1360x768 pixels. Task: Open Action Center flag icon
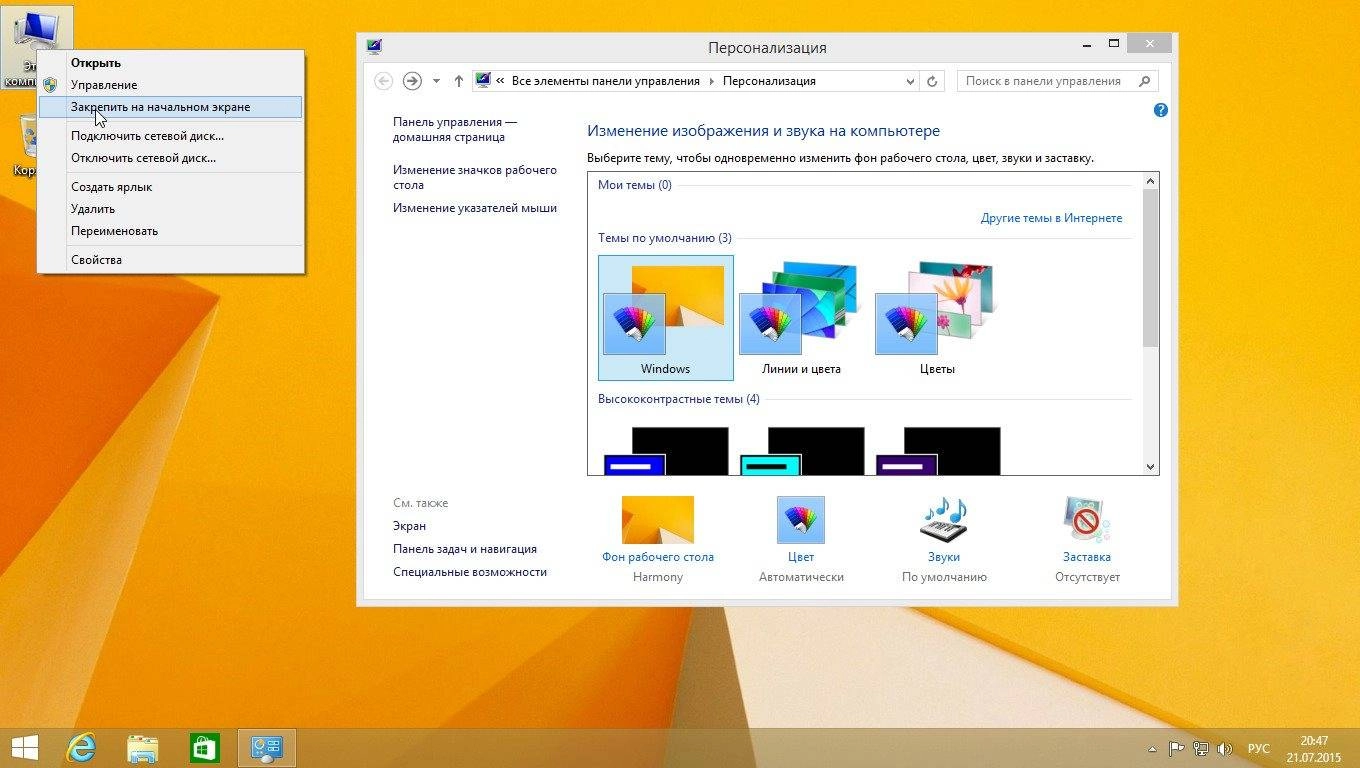coord(1176,748)
